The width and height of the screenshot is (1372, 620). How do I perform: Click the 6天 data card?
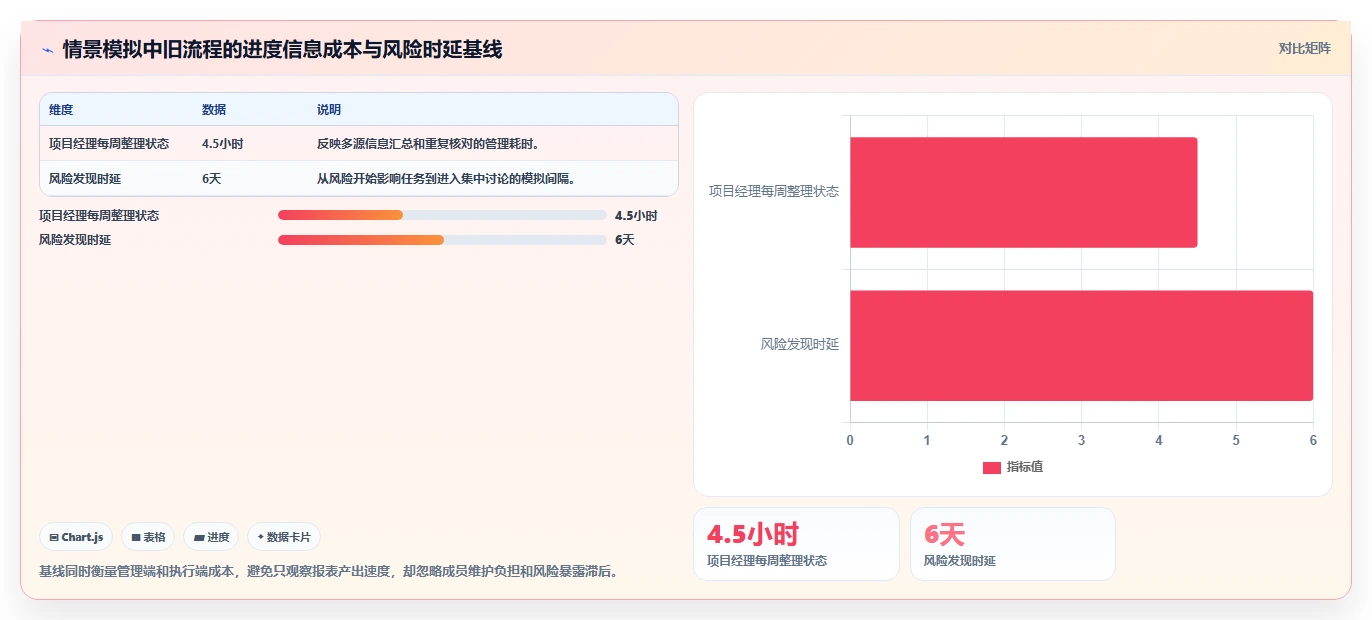coord(1013,544)
